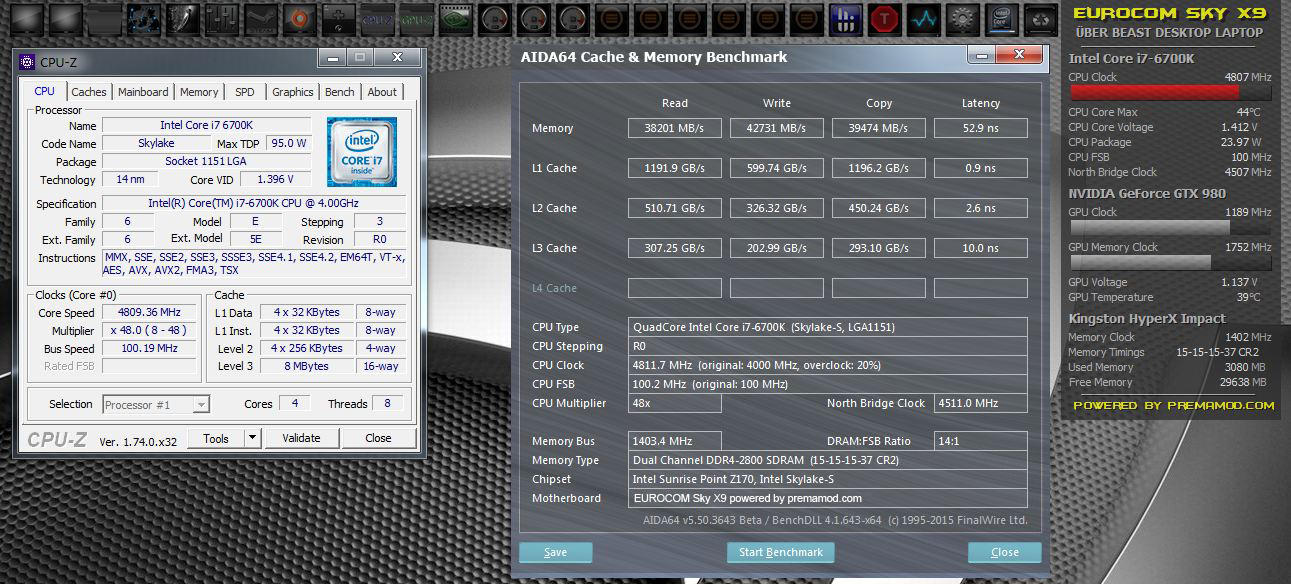Open the Memory tab in CPU-Z

[199, 92]
